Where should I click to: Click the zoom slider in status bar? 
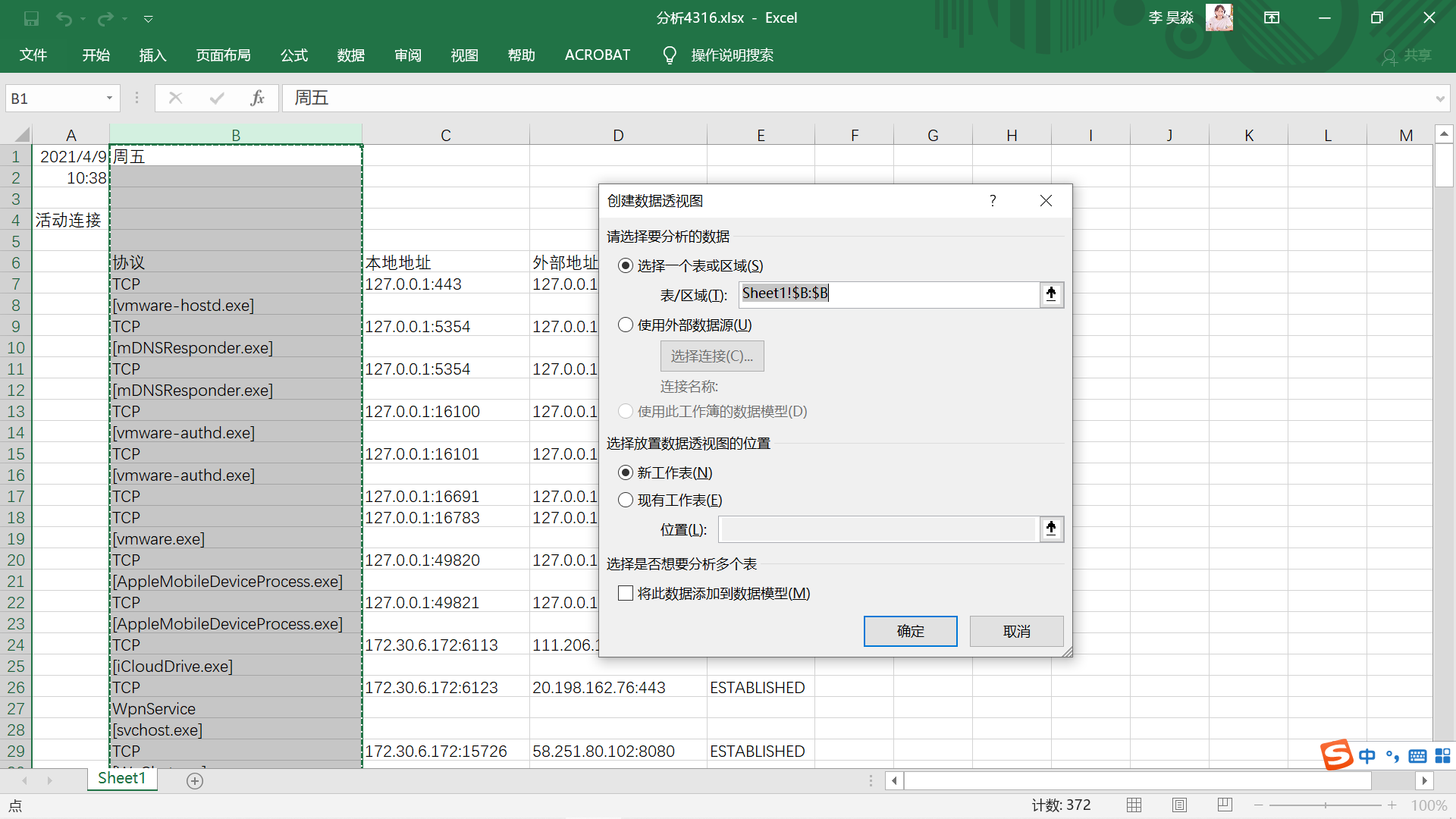[x=1325, y=805]
